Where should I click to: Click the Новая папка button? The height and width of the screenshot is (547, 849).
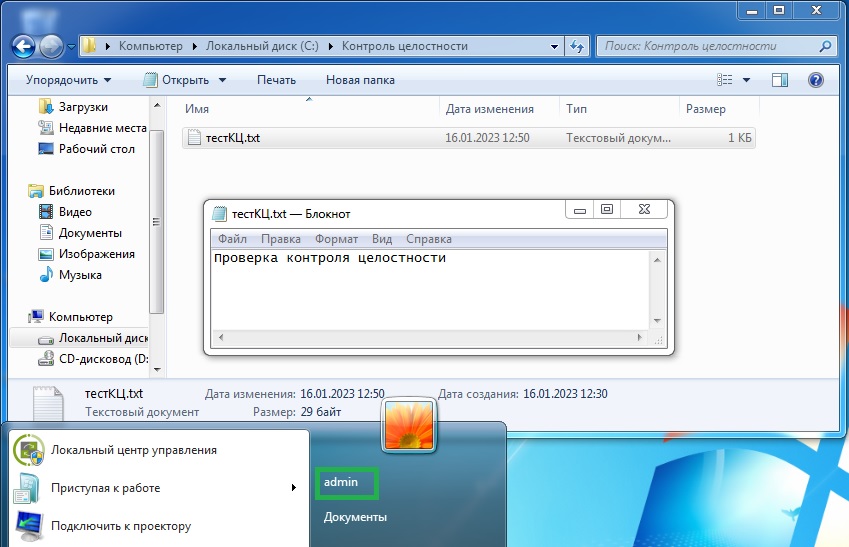(360, 80)
